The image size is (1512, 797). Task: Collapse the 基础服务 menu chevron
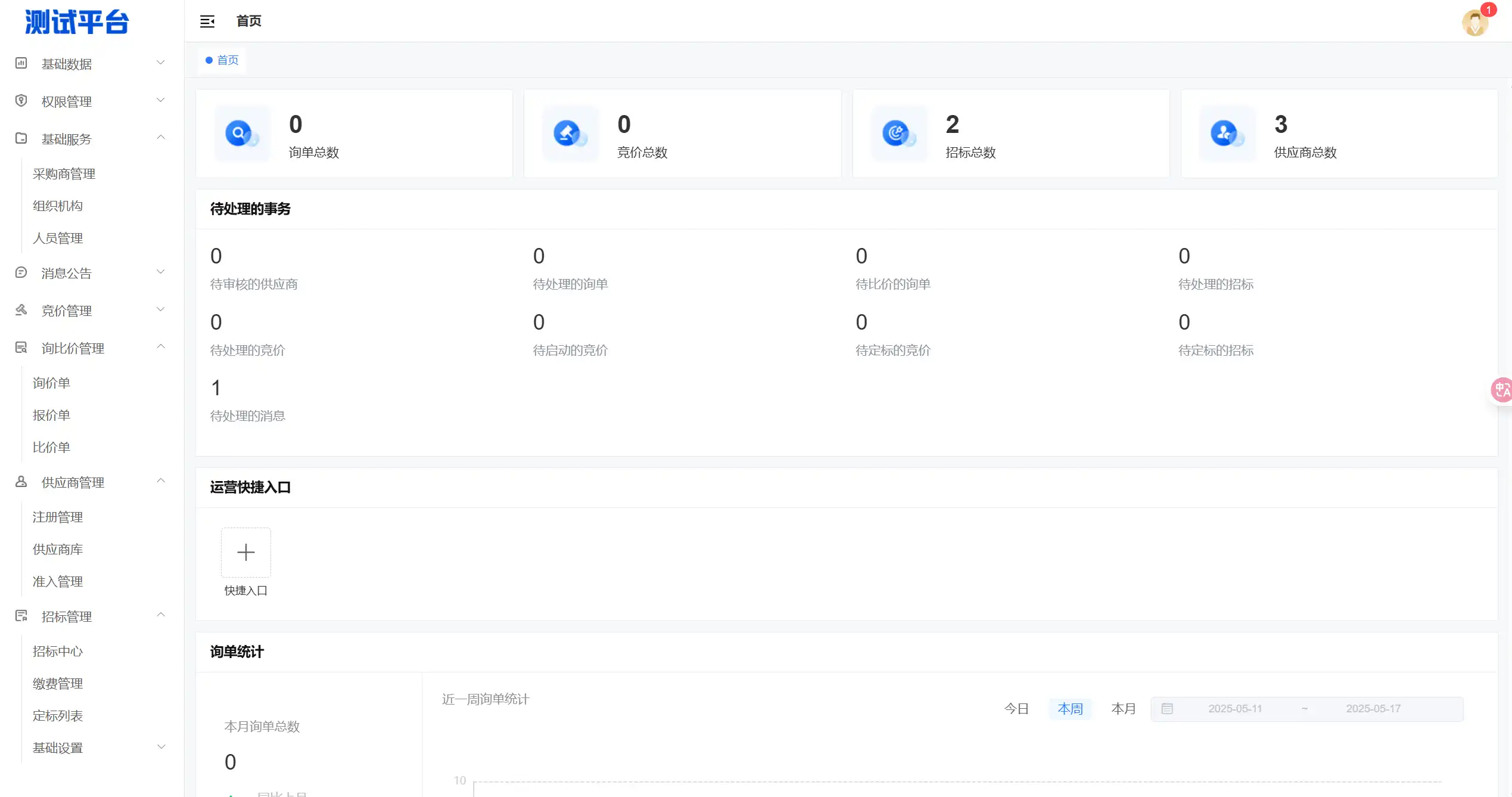tap(160, 138)
